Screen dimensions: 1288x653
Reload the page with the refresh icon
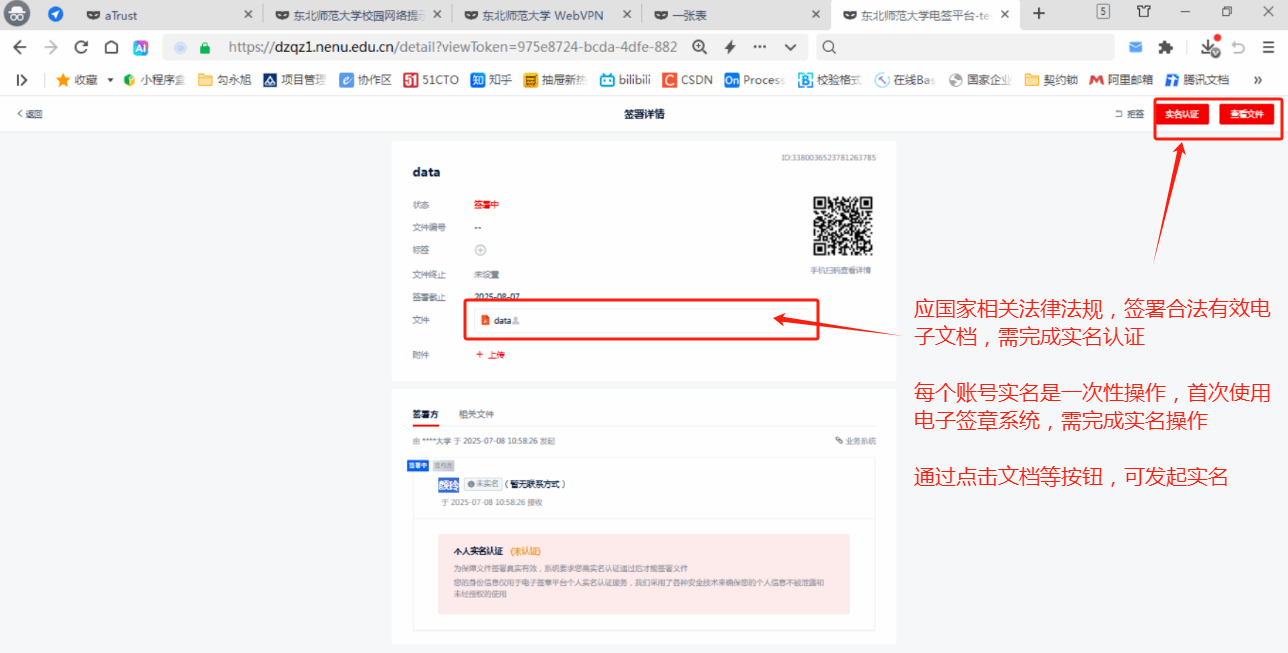(x=82, y=47)
